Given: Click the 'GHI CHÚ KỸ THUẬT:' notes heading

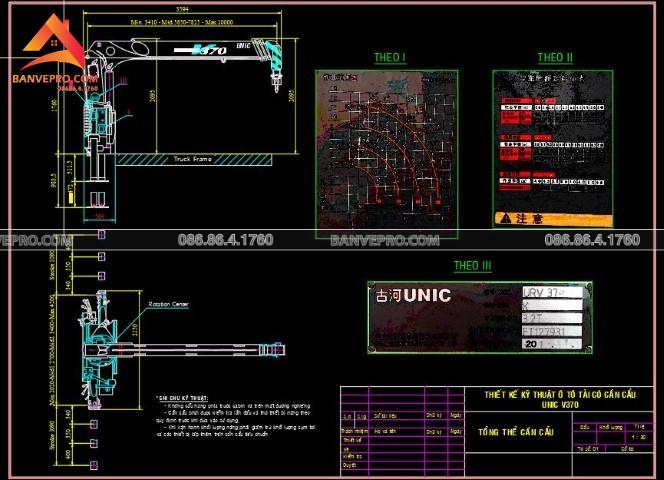Looking at the screenshot, I should coord(182,398).
